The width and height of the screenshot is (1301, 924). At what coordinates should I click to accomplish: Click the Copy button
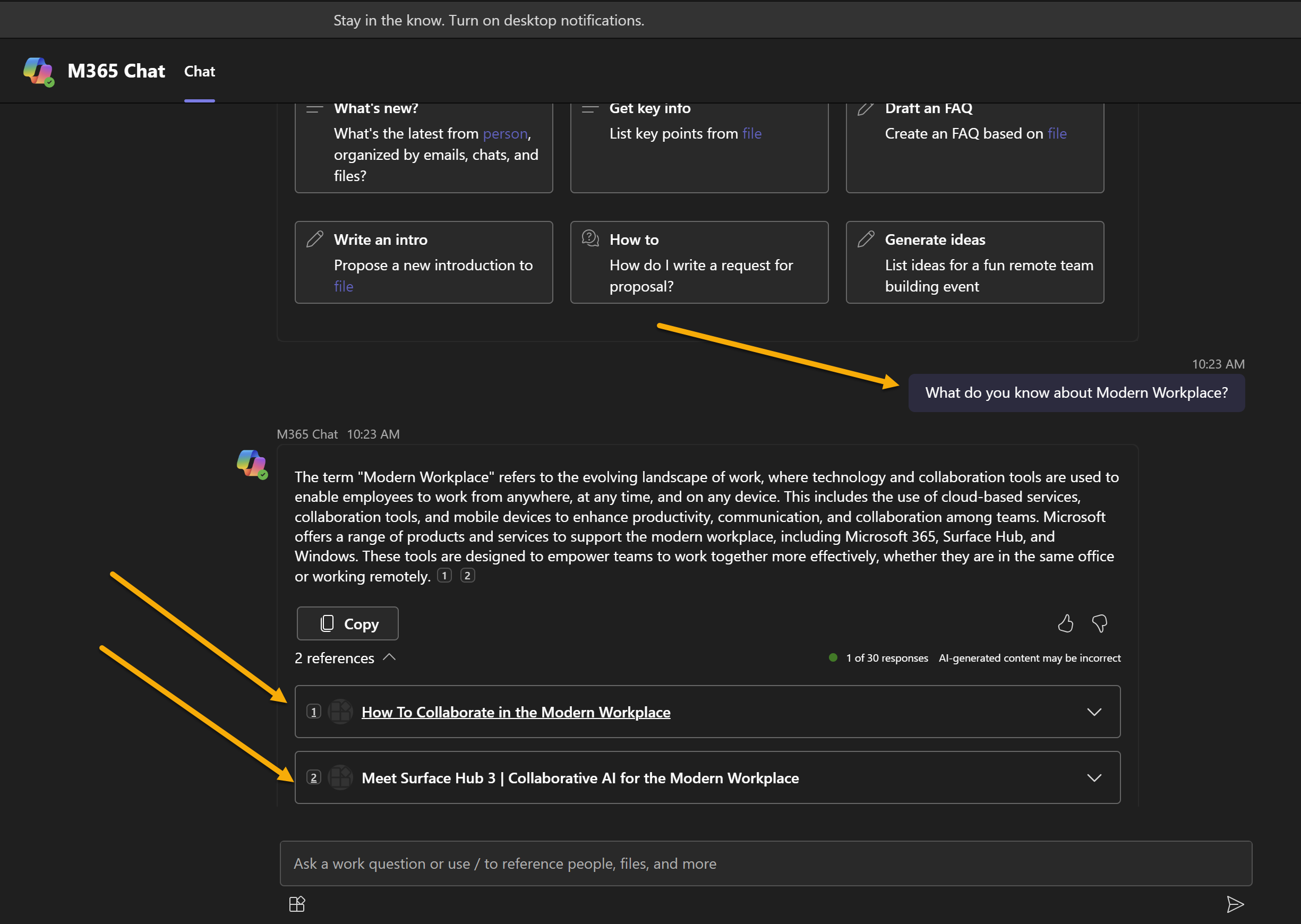pos(347,623)
